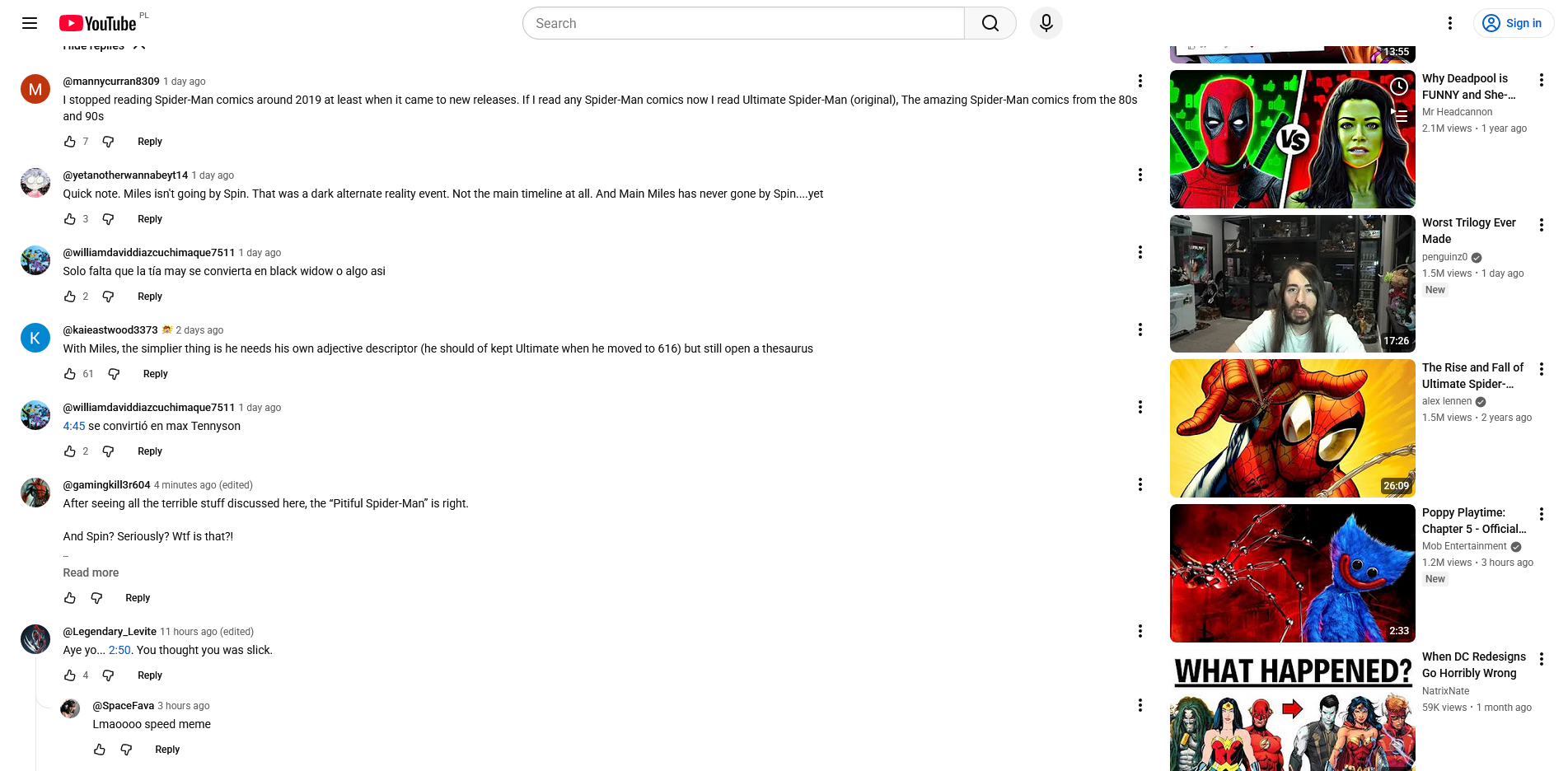Like the reply by @SpaceFava
1568x771 pixels.
point(100,750)
